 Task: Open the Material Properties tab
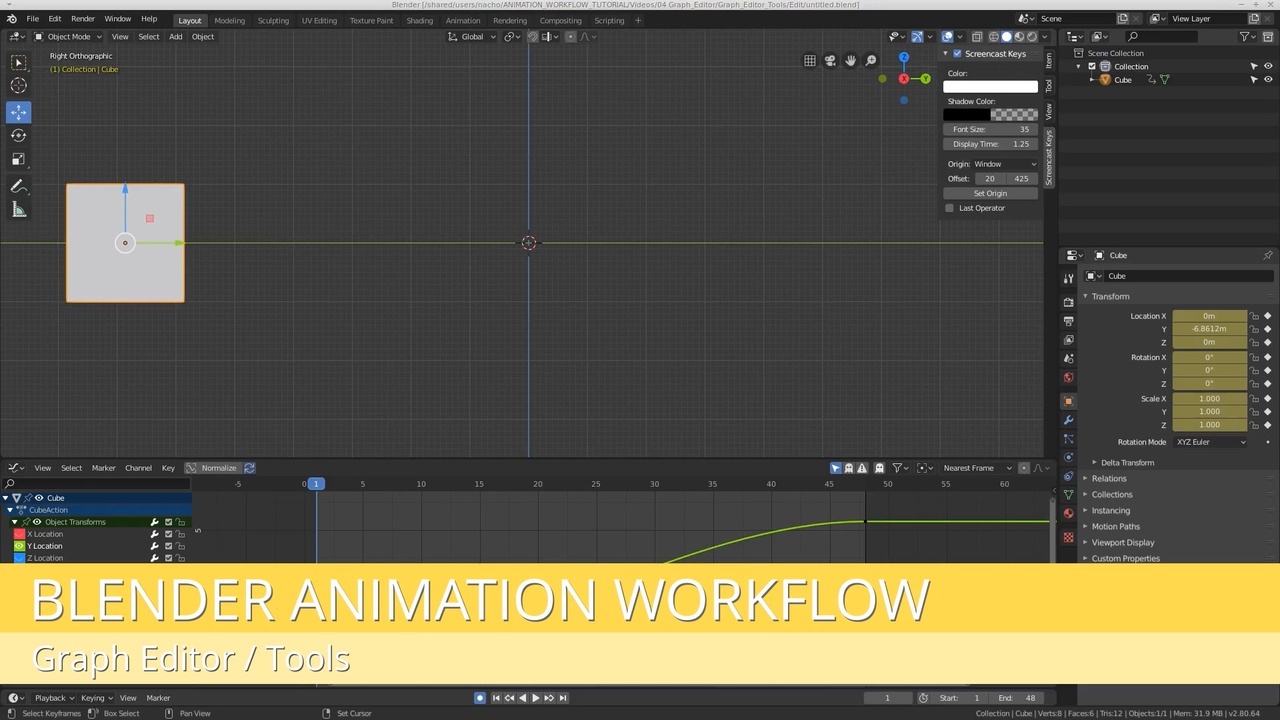[1068, 512]
